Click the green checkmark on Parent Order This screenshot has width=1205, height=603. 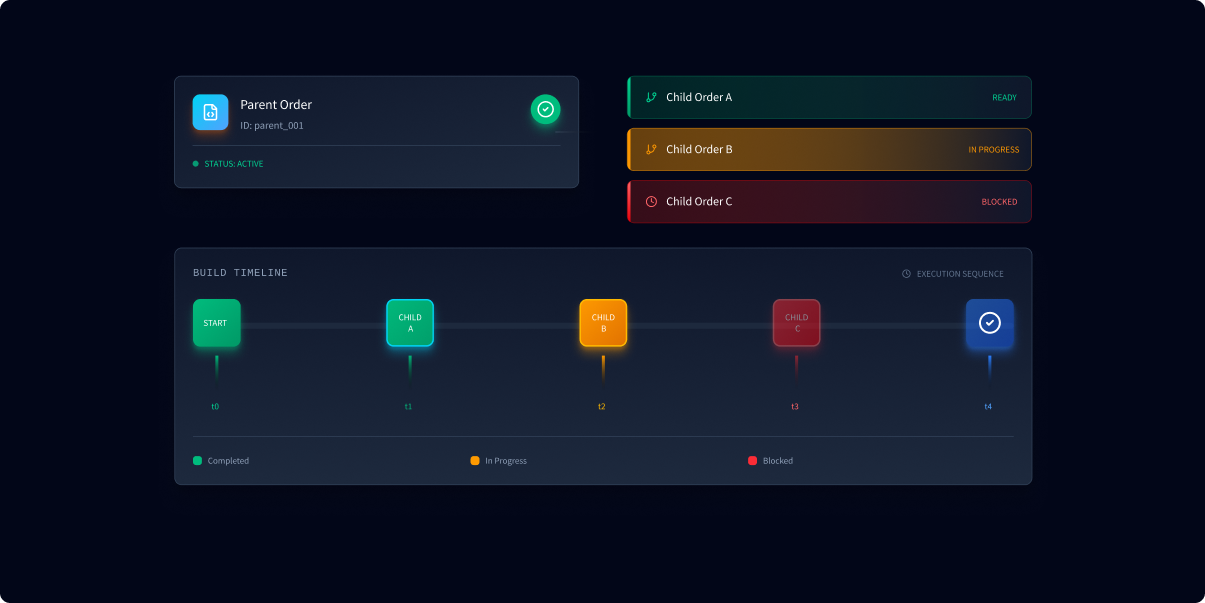[545, 109]
